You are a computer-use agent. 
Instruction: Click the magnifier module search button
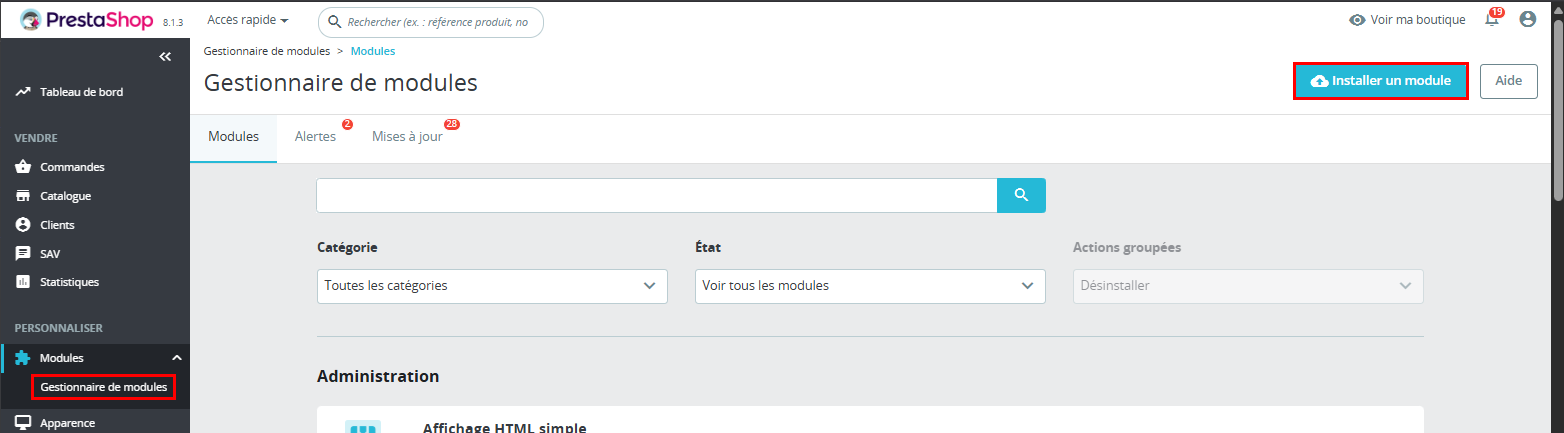click(1021, 195)
